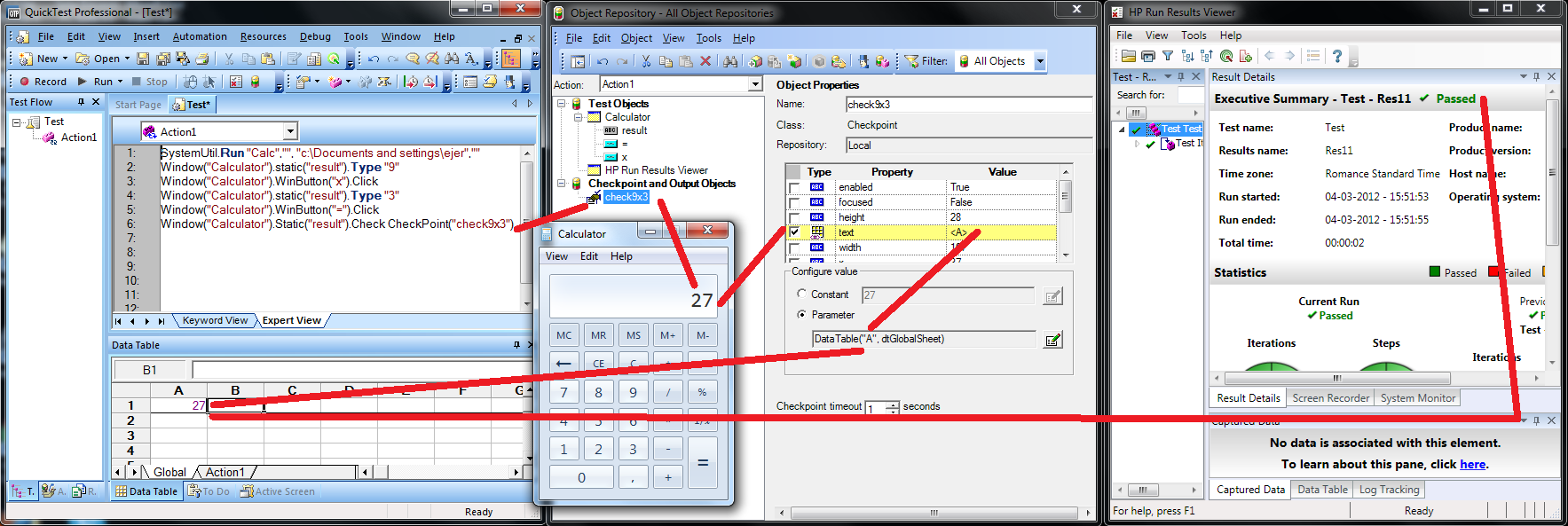Click the Run button in QuickTest
Screen dimensions: 1568x526
pos(96,82)
